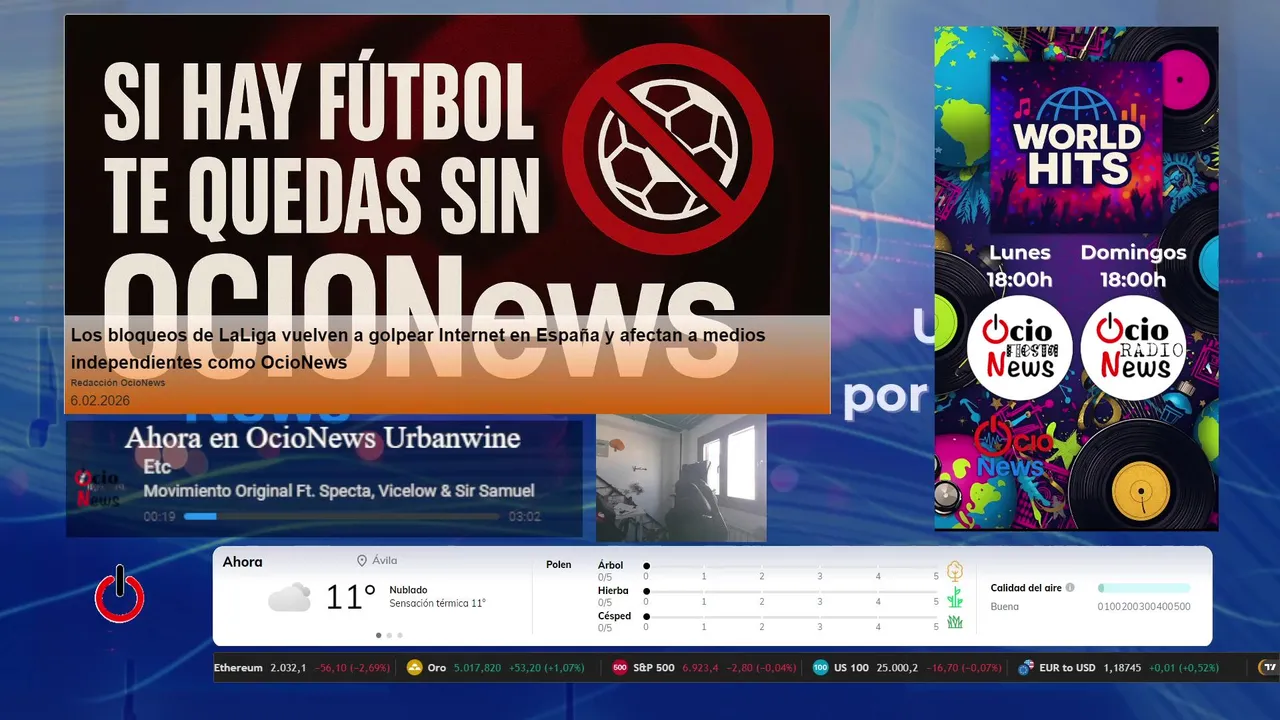Click the TradingView logo in the ticker
Image resolution: width=1280 pixels, height=720 pixels.
coord(1269,668)
